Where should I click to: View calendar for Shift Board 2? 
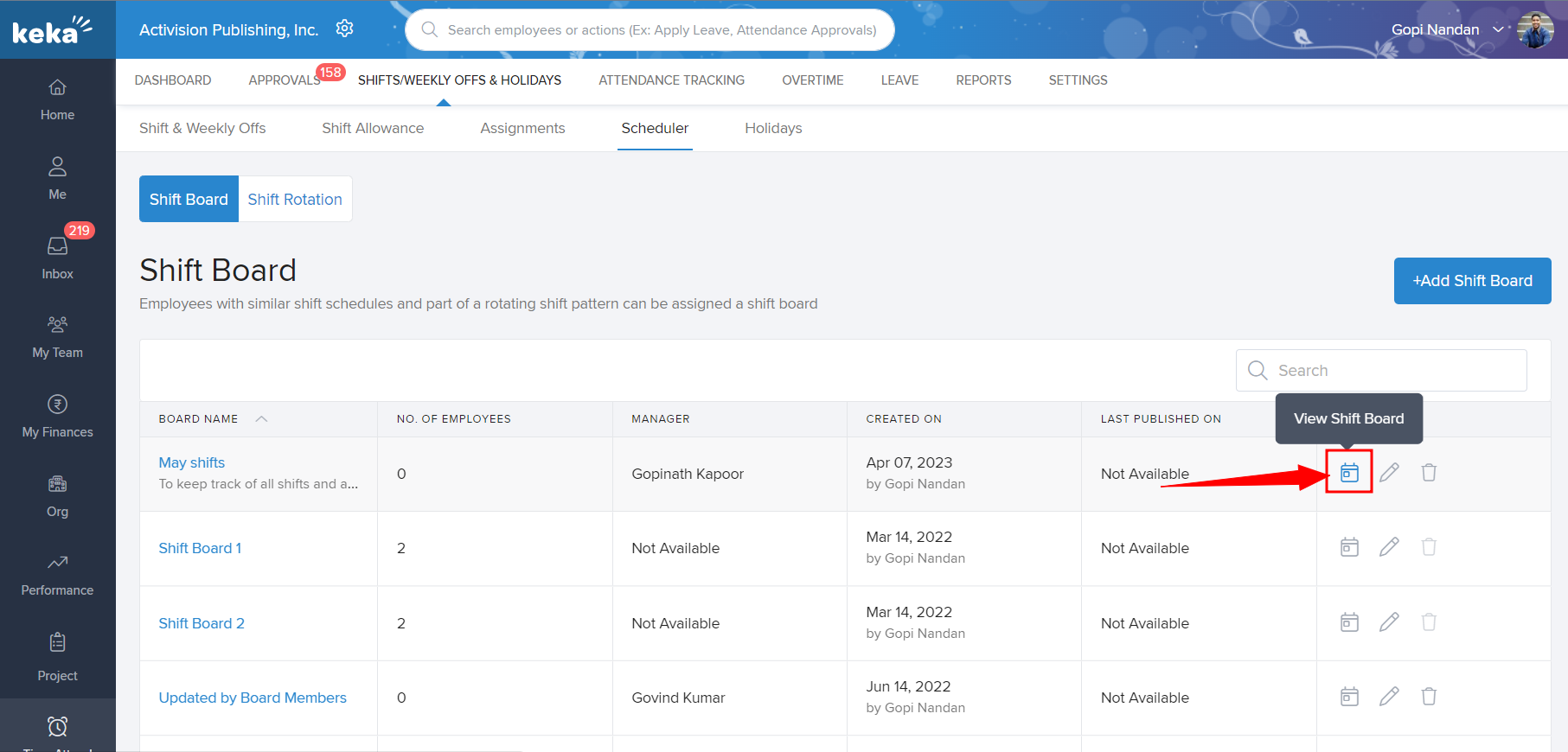[x=1349, y=622]
